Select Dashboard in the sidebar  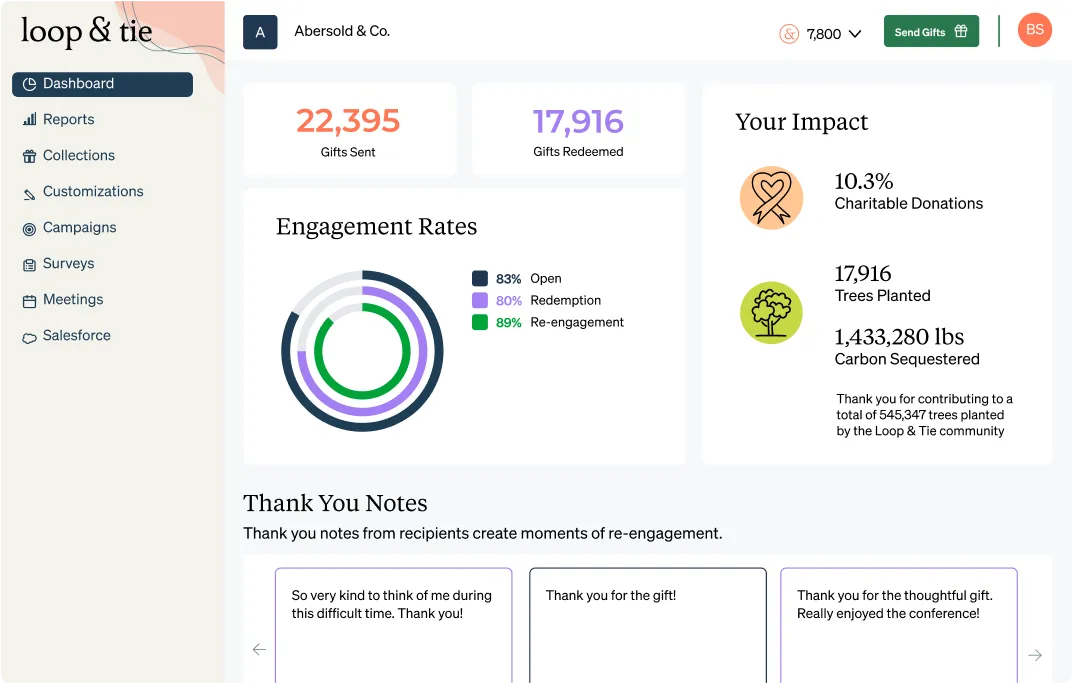102,84
